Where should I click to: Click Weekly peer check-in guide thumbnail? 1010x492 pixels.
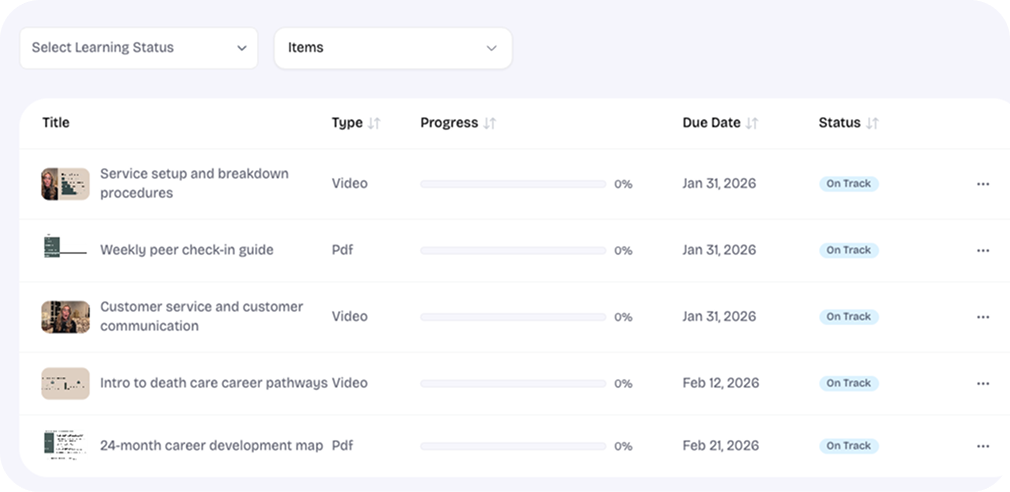click(65, 247)
